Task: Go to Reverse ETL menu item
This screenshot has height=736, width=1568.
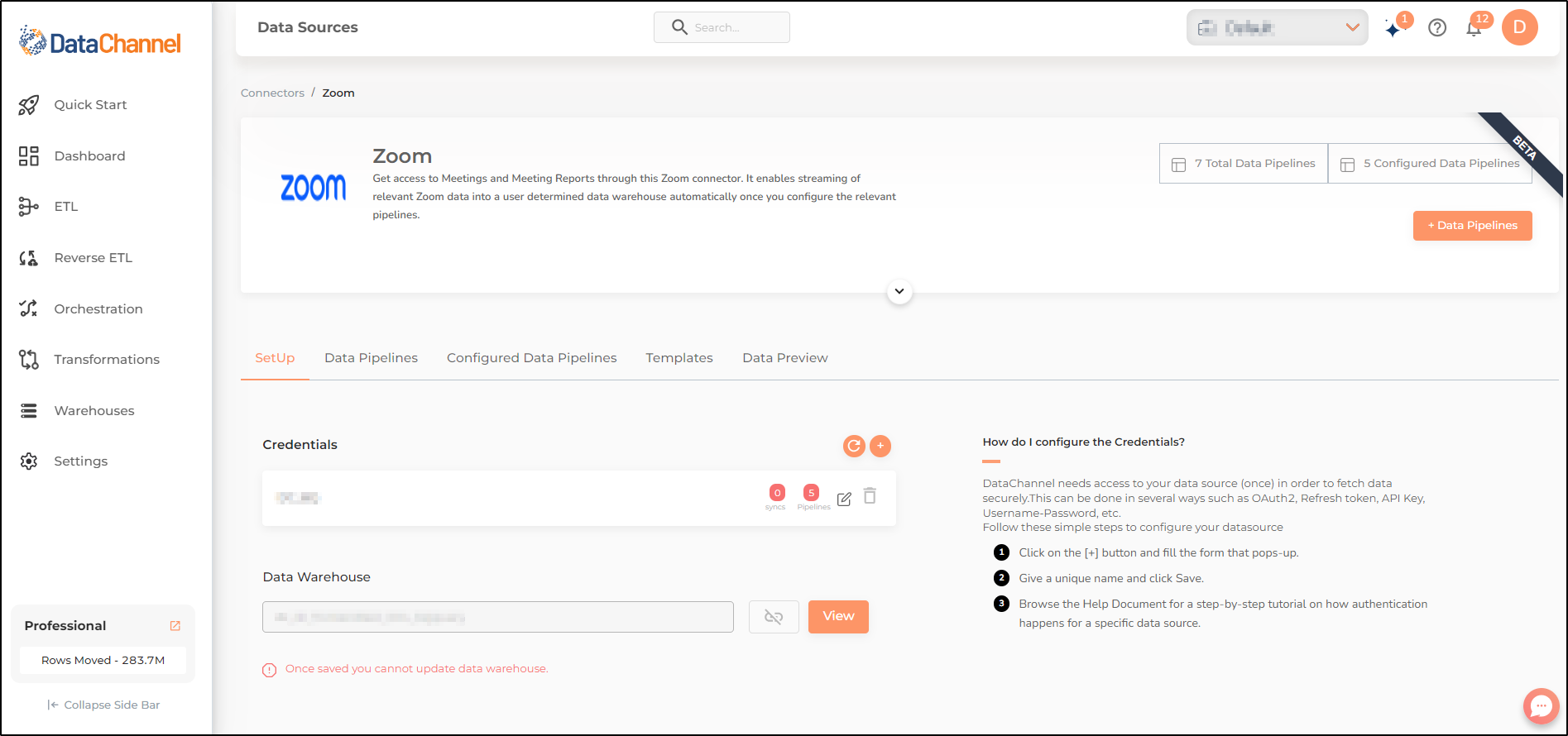Action: click(x=93, y=258)
